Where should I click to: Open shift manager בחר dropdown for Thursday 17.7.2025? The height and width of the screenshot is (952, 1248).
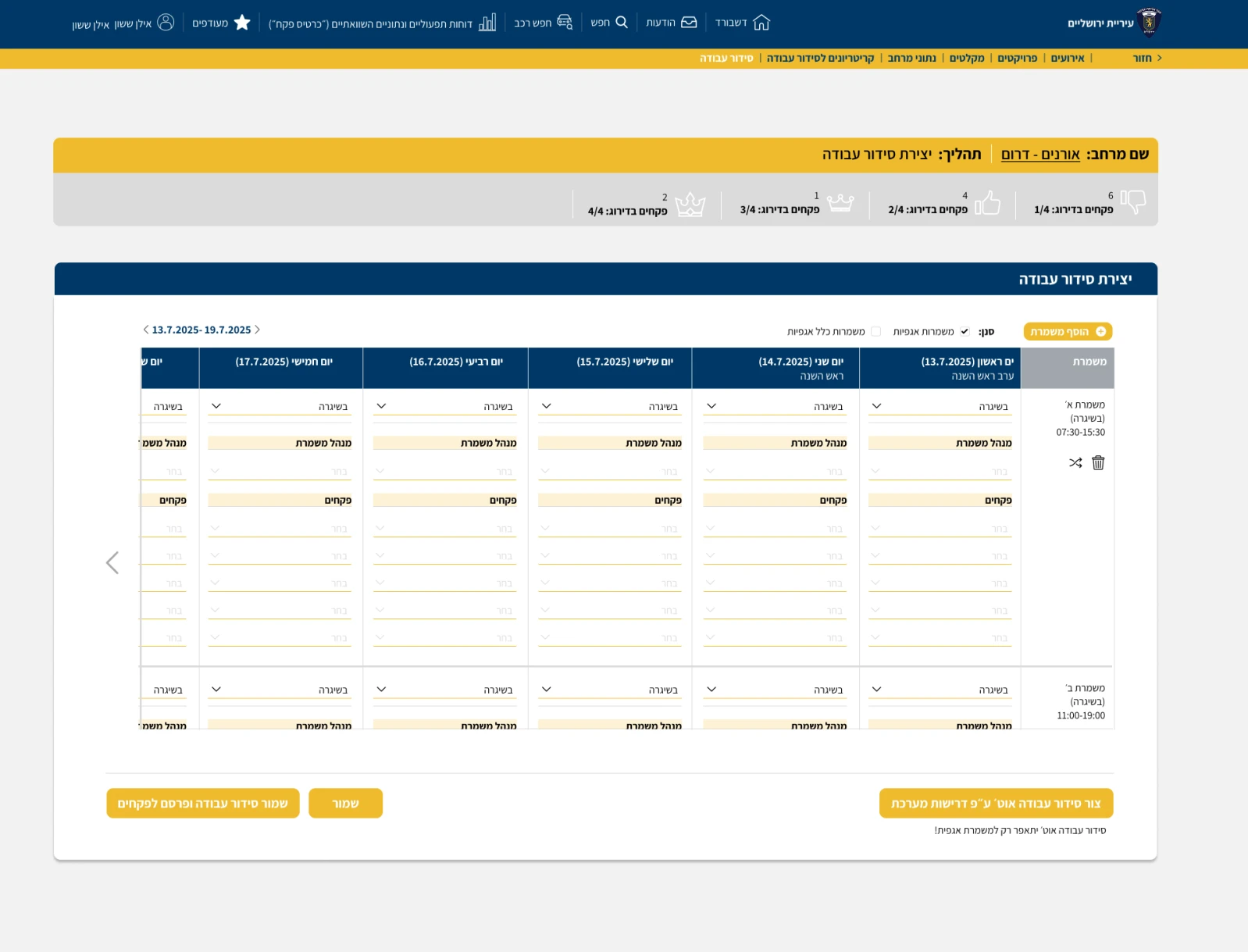[x=280, y=472]
